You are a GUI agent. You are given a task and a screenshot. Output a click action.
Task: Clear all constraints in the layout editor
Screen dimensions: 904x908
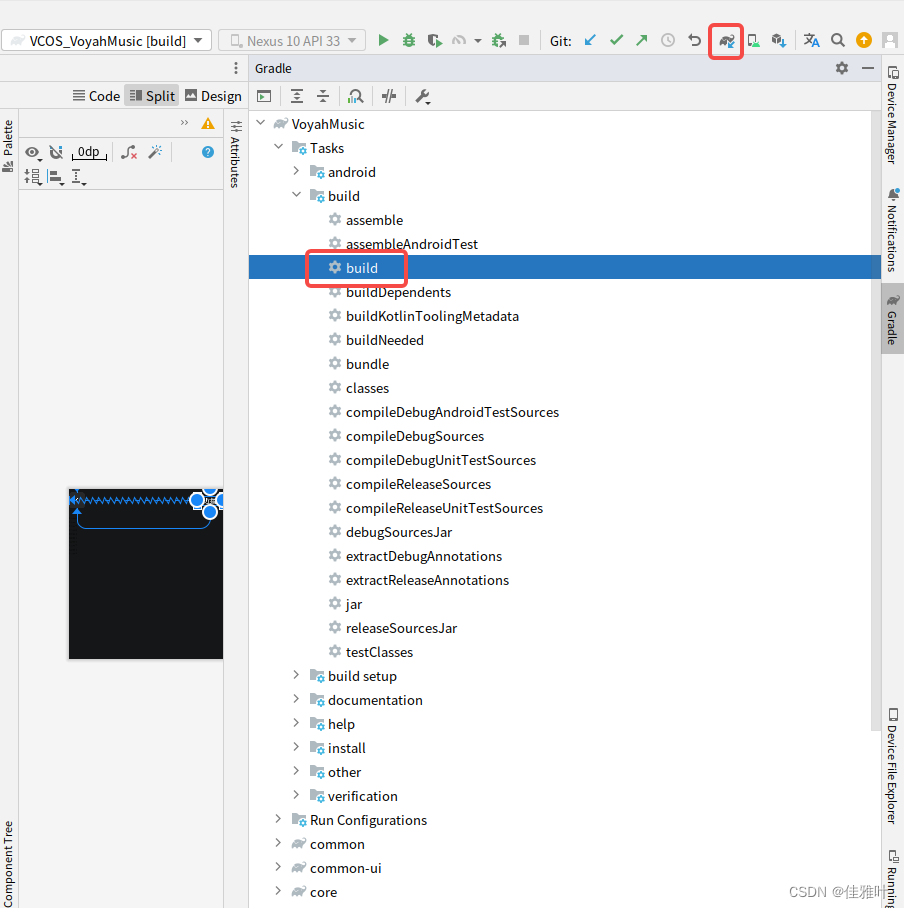point(129,152)
